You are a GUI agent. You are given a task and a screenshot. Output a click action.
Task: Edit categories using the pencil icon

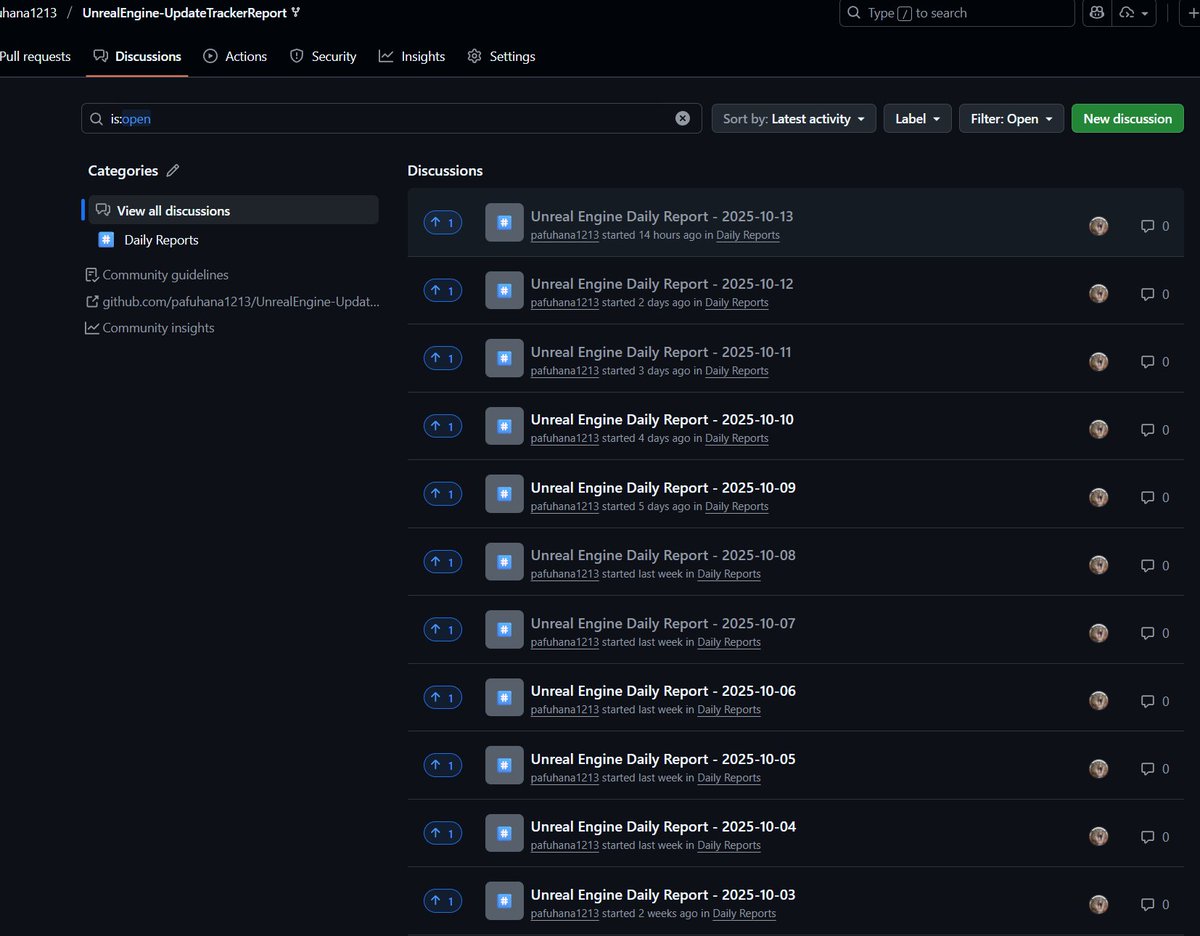tap(173, 171)
